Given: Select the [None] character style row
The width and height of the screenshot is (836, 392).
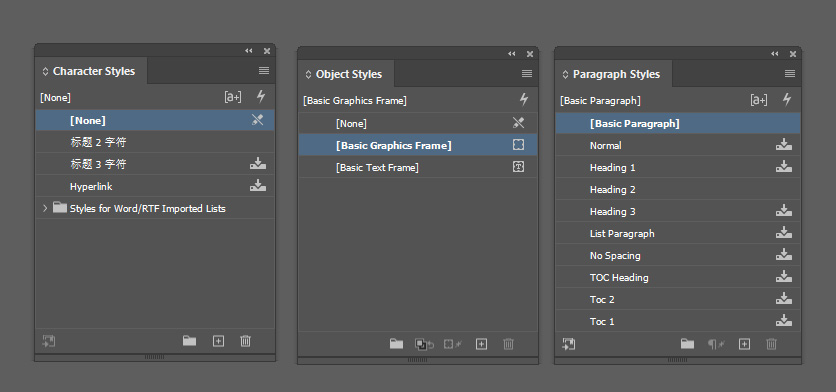Looking at the screenshot, I should (155, 120).
